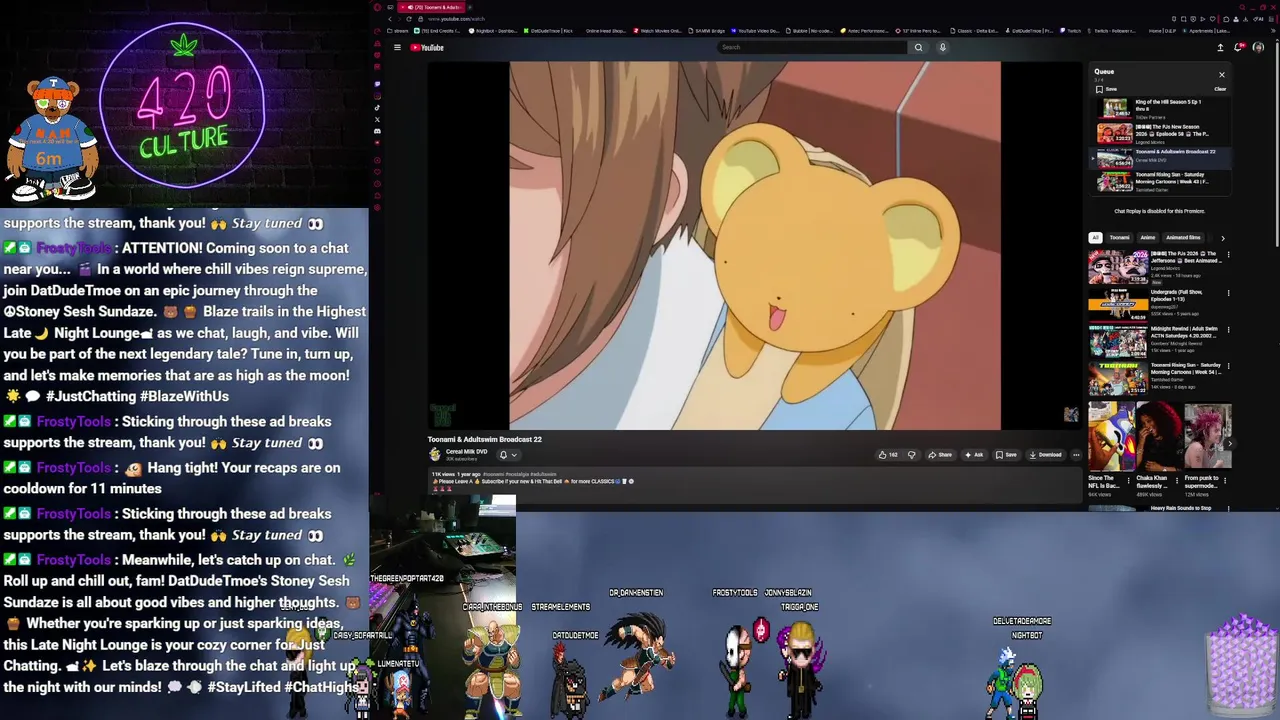The width and height of the screenshot is (1280, 720).
Task: Open YouTube notifications bell in header
Action: 1240,47
